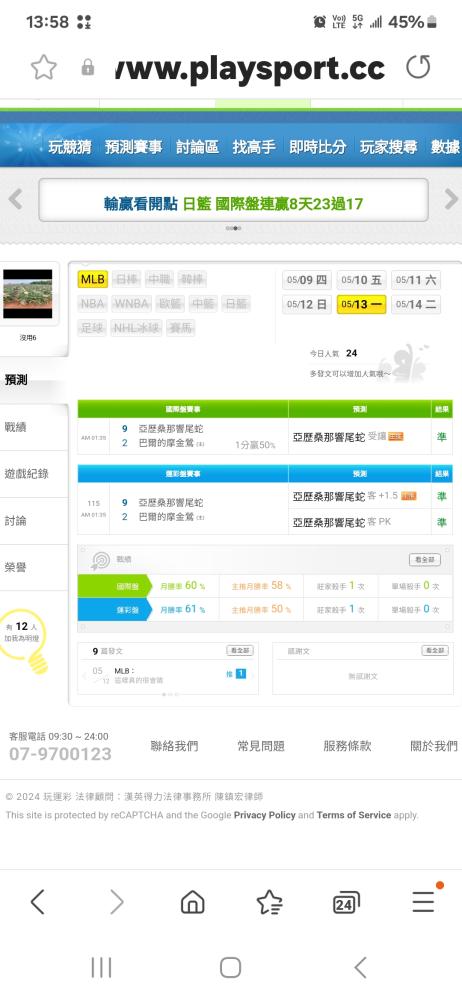Choose date 05/13 一
The height and width of the screenshot is (1000, 462).
(361, 304)
